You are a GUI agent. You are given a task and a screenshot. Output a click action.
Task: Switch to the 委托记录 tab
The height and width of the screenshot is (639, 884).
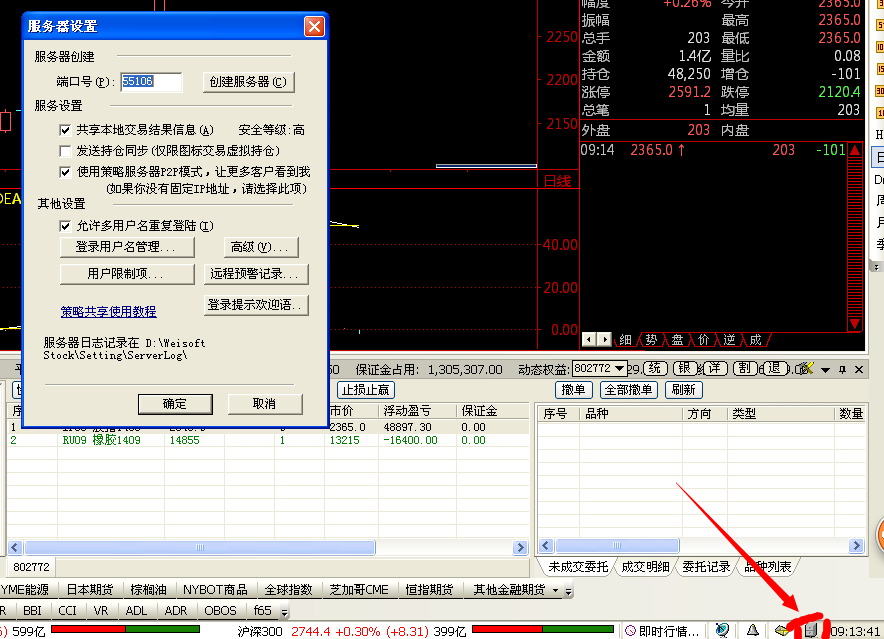[706, 567]
